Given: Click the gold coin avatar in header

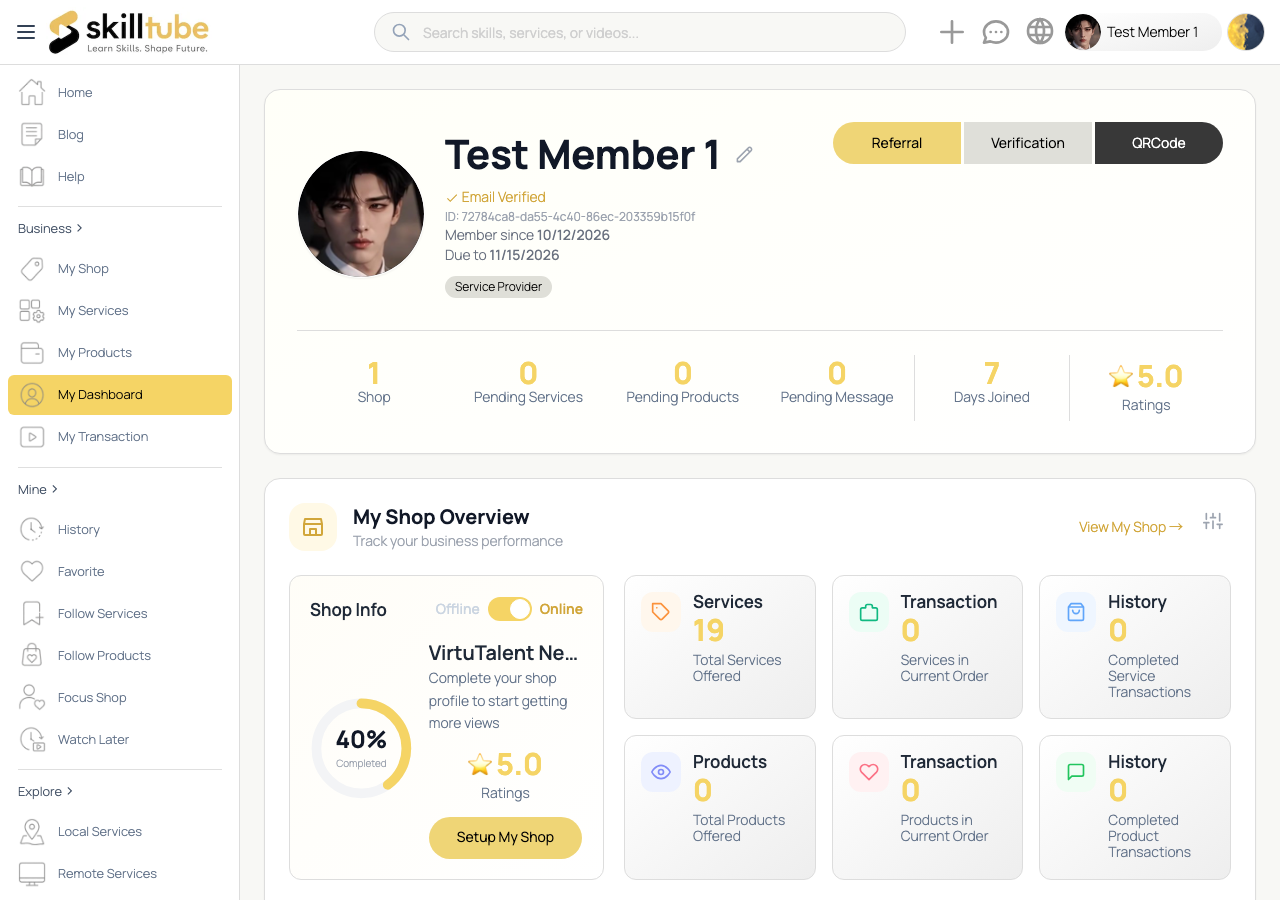Looking at the screenshot, I should 1246,32.
